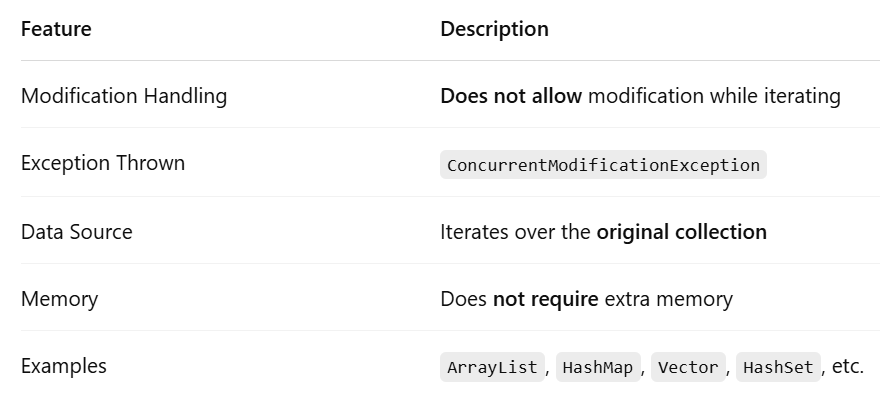880x412 pixels.
Task: Click 'extra memory' text
Action: 668,299
